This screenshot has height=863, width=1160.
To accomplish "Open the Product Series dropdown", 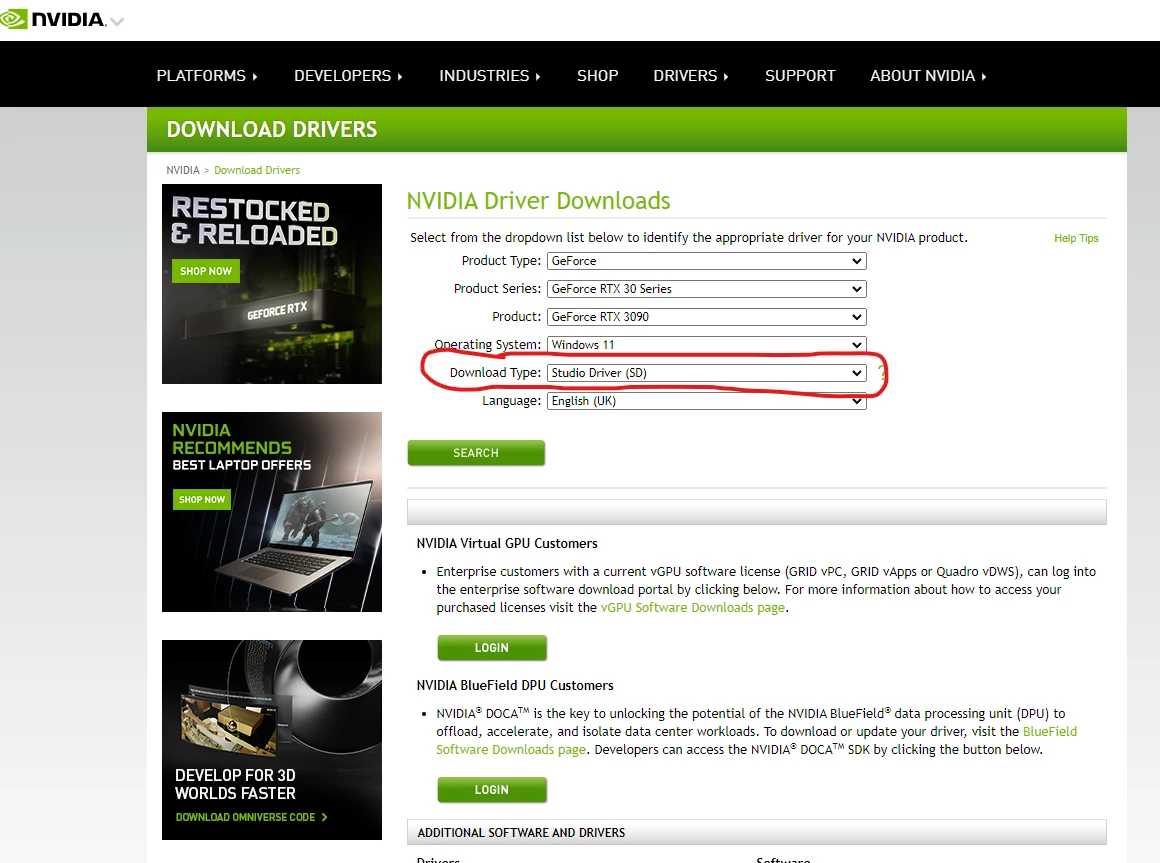I will pyautogui.click(x=707, y=289).
